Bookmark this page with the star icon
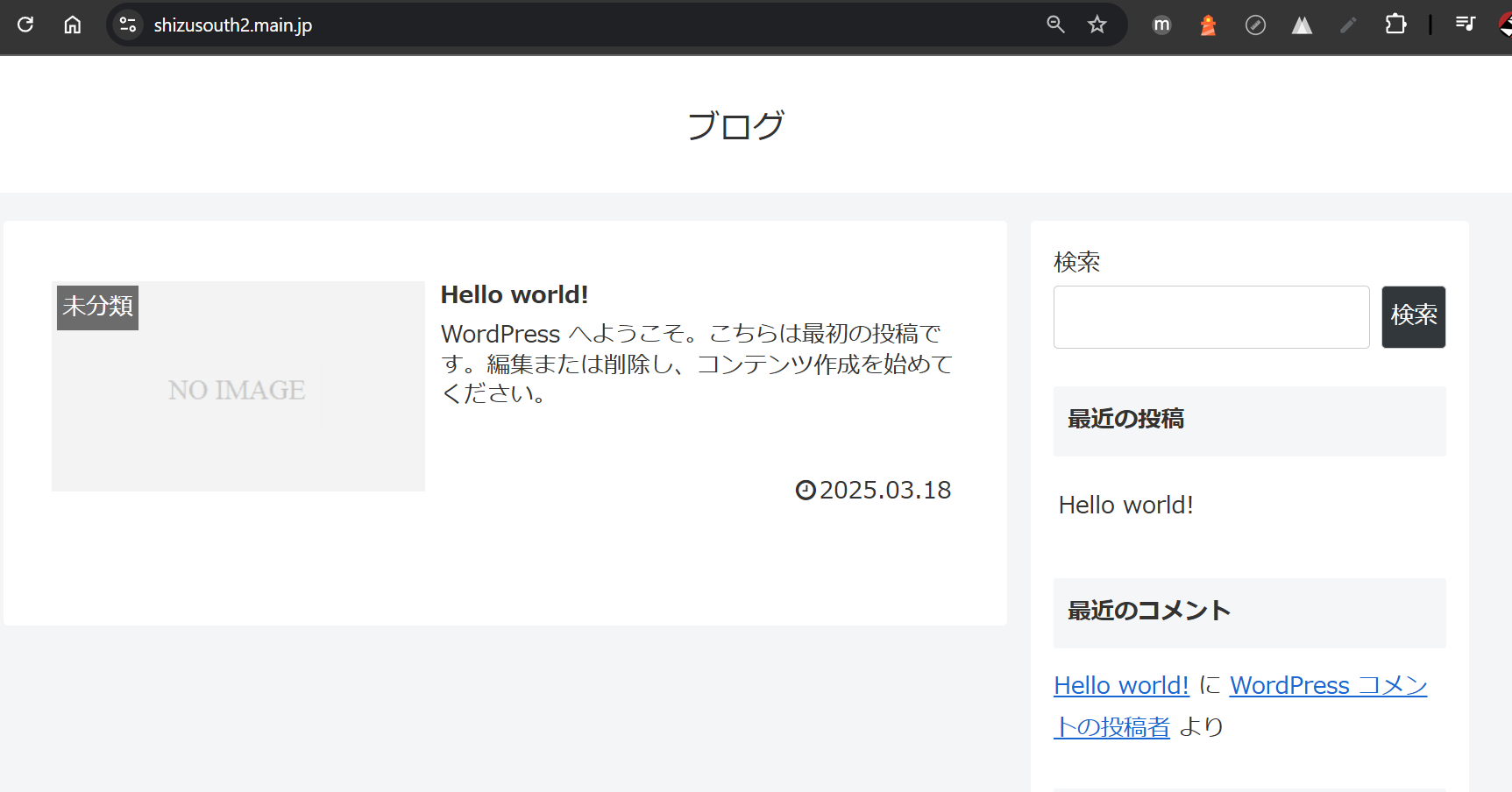 [x=1097, y=25]
